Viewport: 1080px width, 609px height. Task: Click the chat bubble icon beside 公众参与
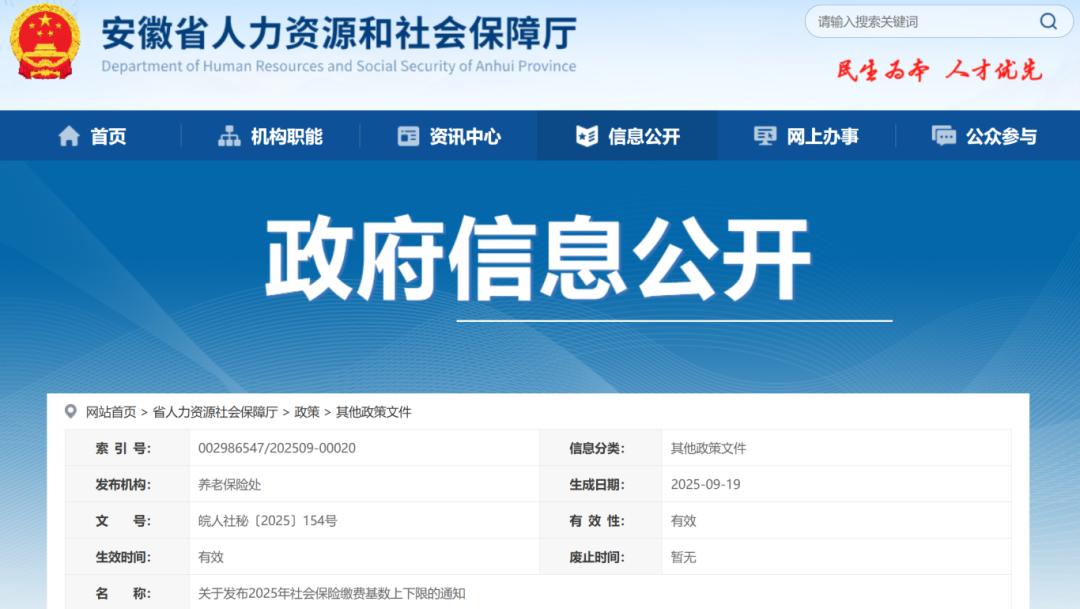pos(943,137)
